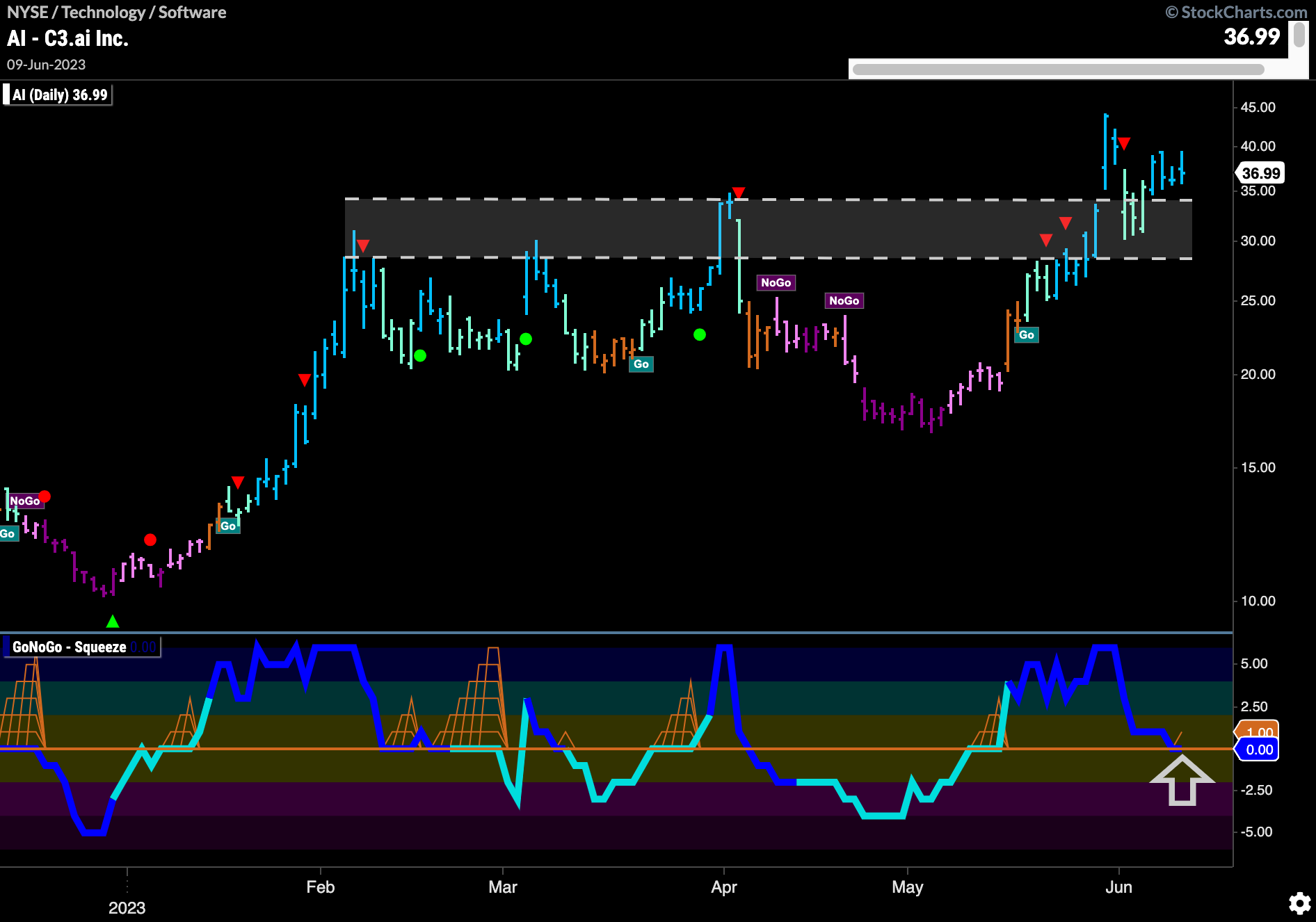Click the Feb label on time axis
1316x922 pixels.
[321, 887]
